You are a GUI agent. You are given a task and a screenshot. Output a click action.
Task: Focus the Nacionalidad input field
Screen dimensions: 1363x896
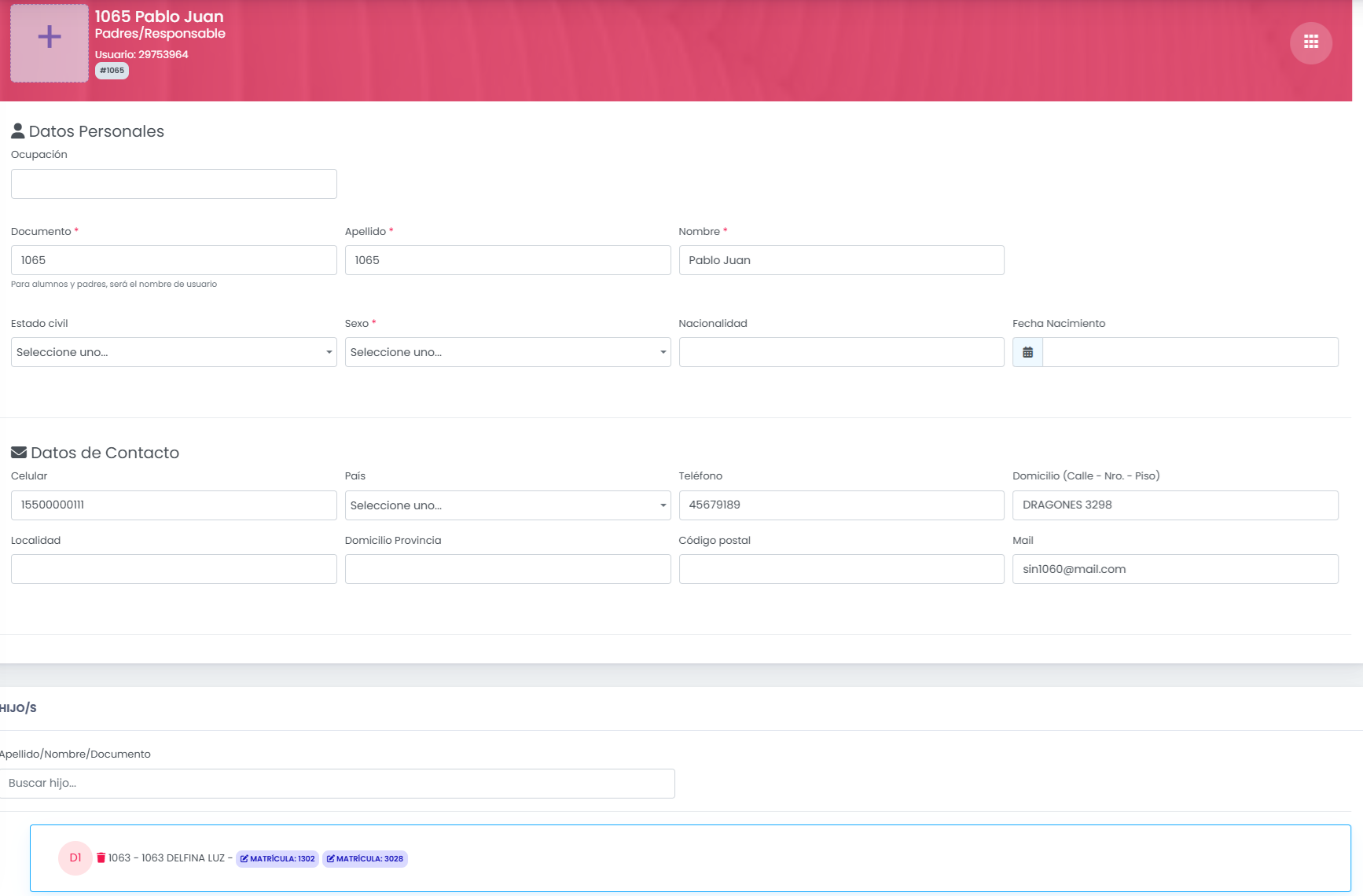coord(841,352)
